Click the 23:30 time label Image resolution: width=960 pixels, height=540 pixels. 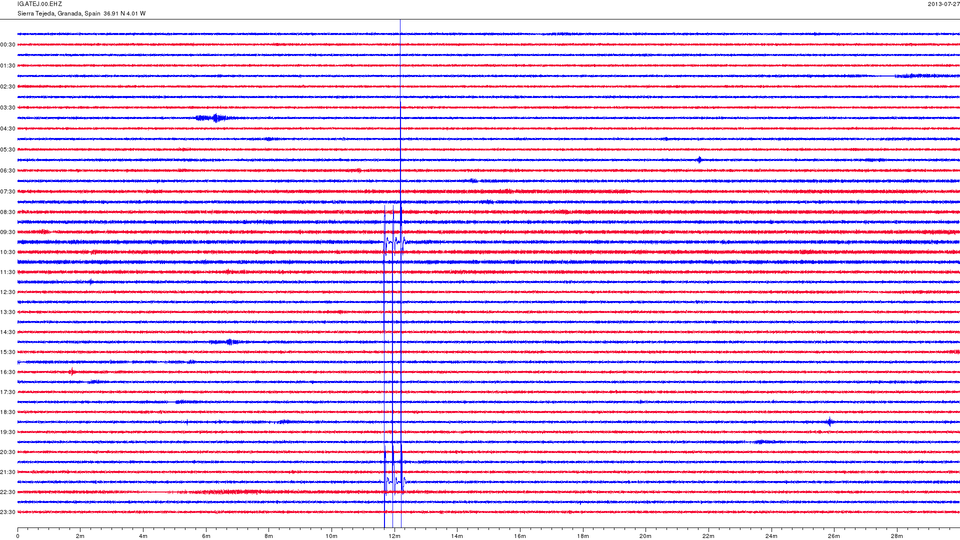(8, 512)
